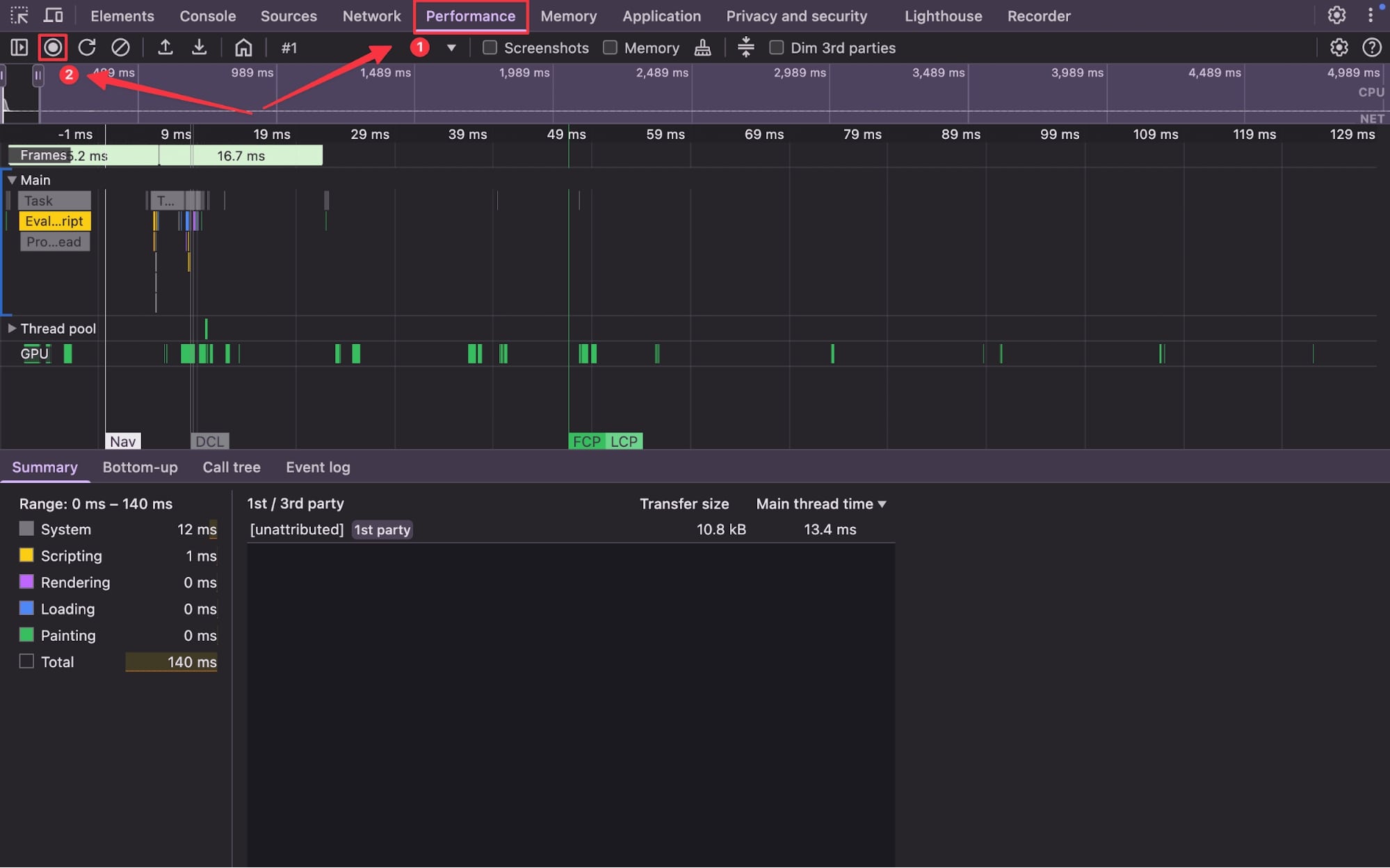Viewport: 1390px width, 868px height.
Task: Click the download icon to save the profile
Action: click(x=200, y=47)
